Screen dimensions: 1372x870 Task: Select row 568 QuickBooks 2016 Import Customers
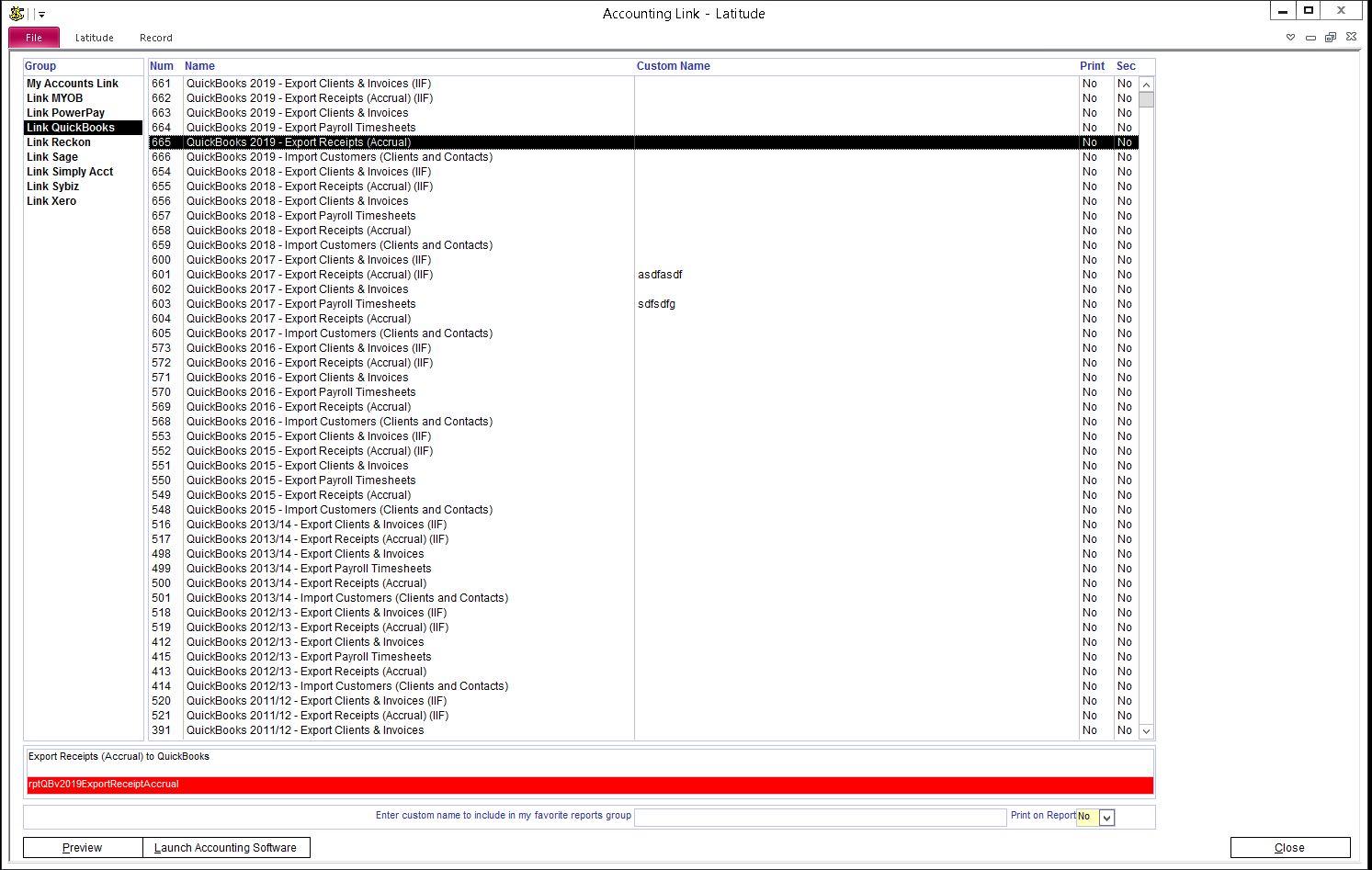point(643,422)
